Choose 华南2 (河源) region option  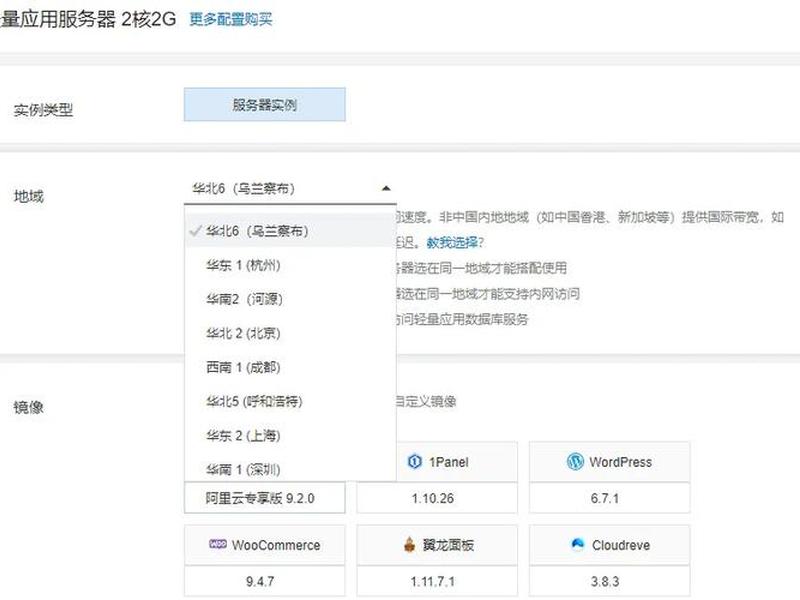pos(290,299)
